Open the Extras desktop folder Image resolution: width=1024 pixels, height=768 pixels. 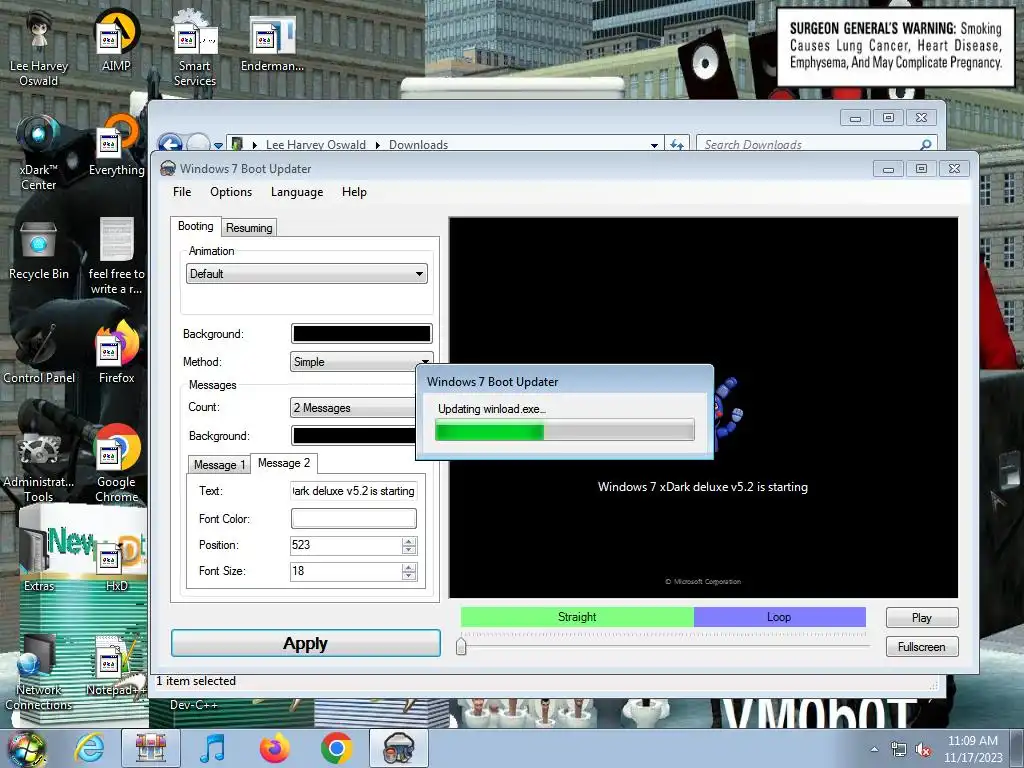point(39,560)
